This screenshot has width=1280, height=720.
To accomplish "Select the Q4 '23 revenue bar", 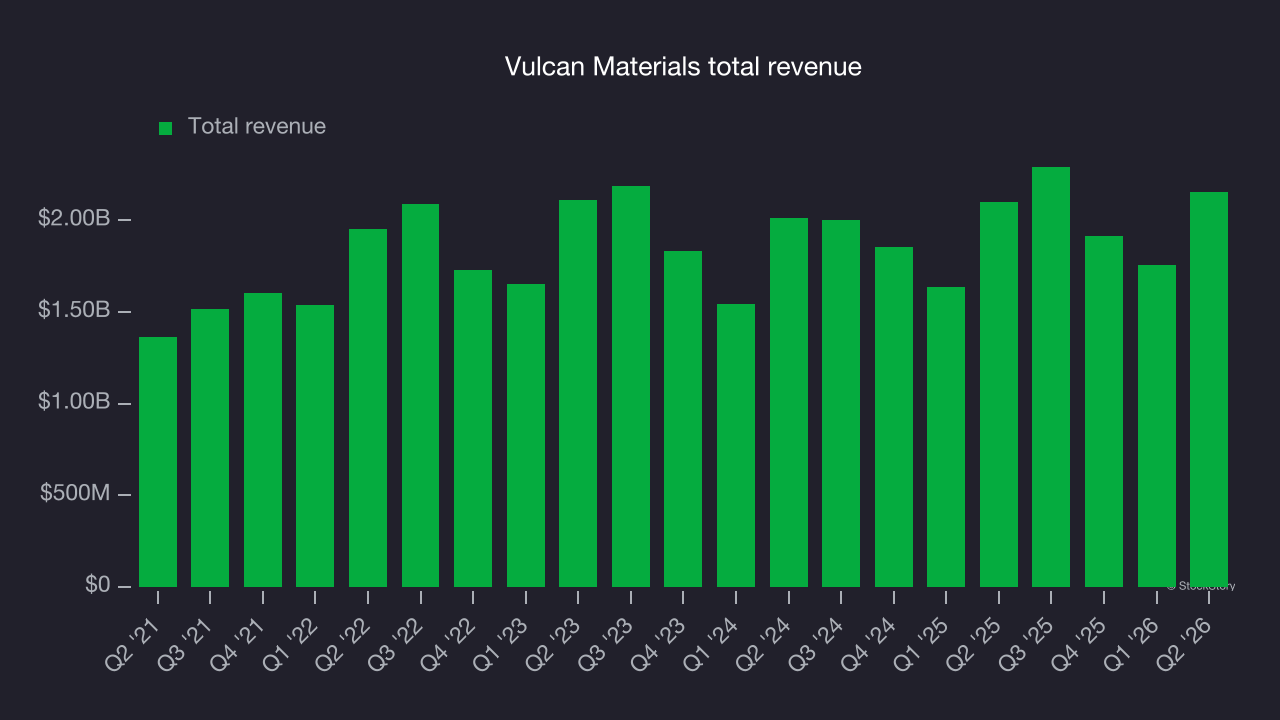I will (683, 419).
